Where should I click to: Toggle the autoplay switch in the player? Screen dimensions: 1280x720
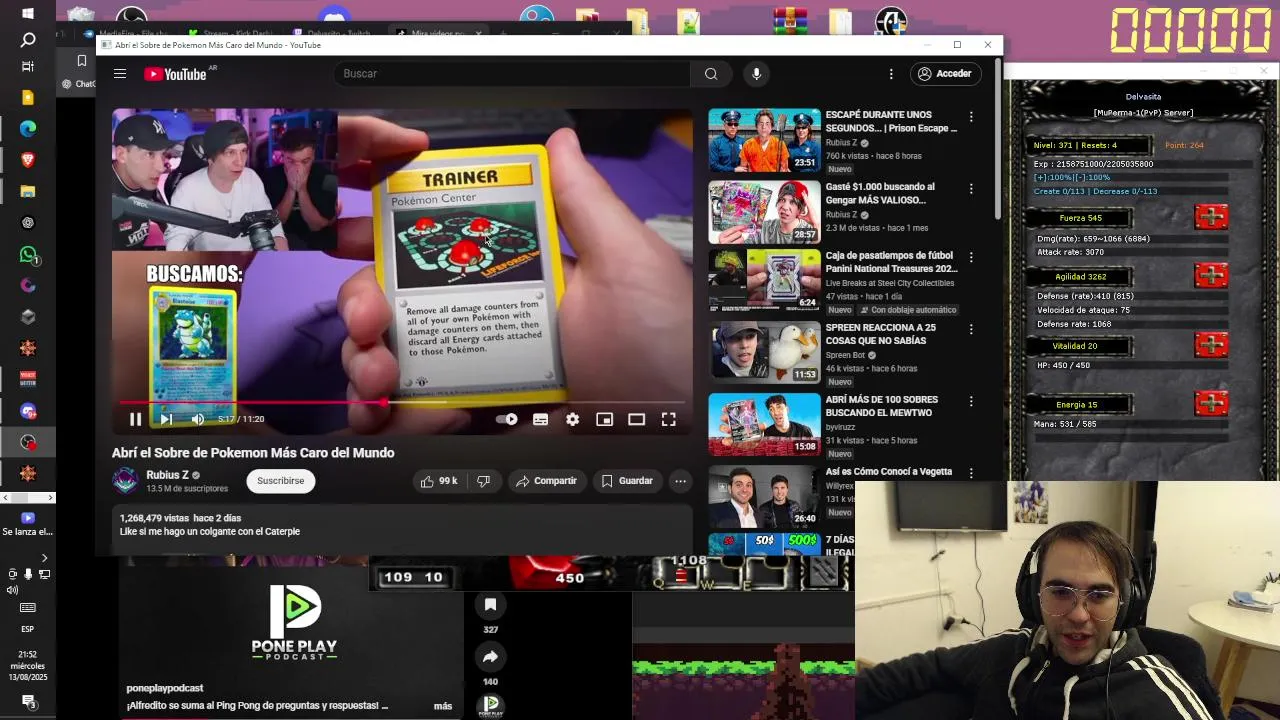[507, 419]
